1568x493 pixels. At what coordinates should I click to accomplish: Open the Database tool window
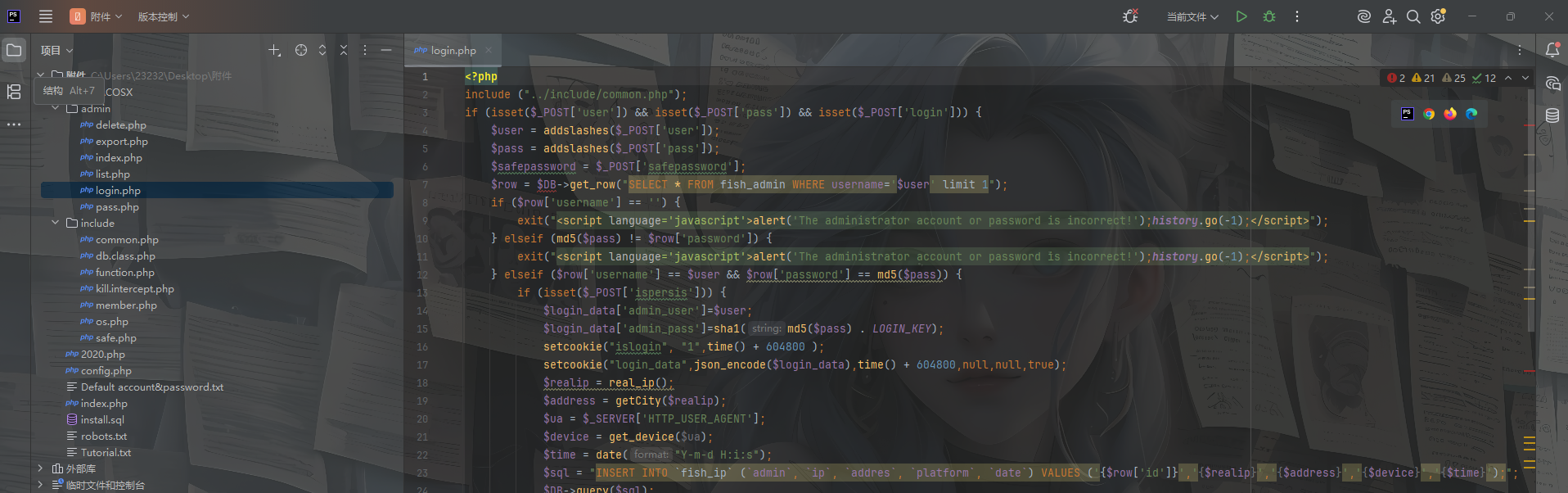[1552, 115]
